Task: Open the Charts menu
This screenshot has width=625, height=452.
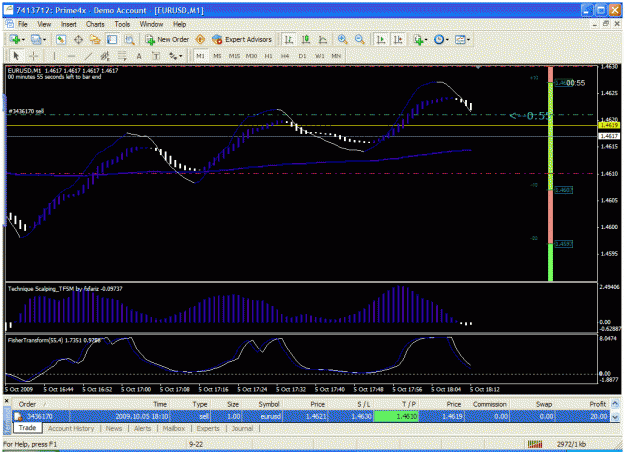Action: click(x=95, y=24)
